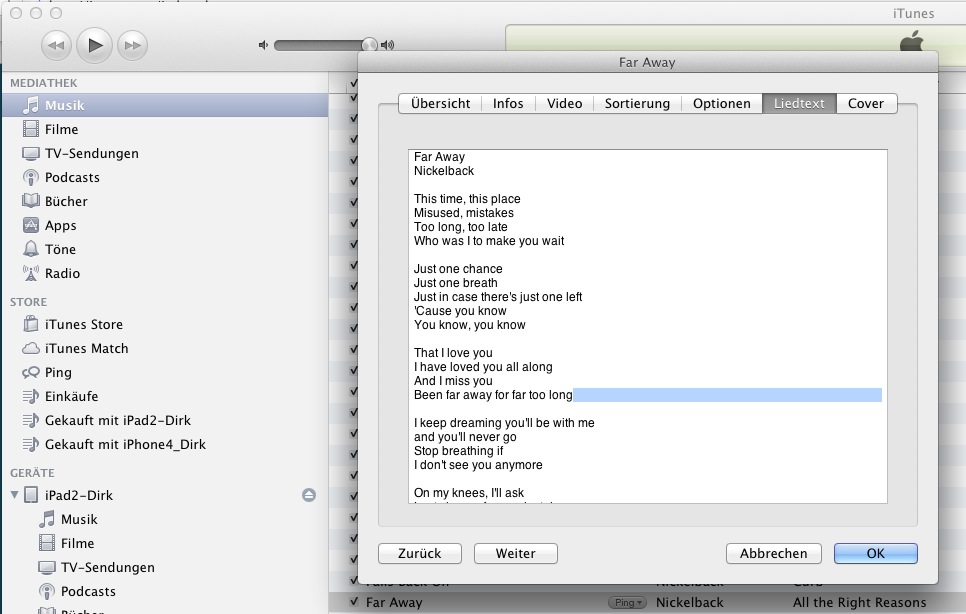966x614 pixels.
Task: Open the Übersicht tab
Action: tap(440, 104)
